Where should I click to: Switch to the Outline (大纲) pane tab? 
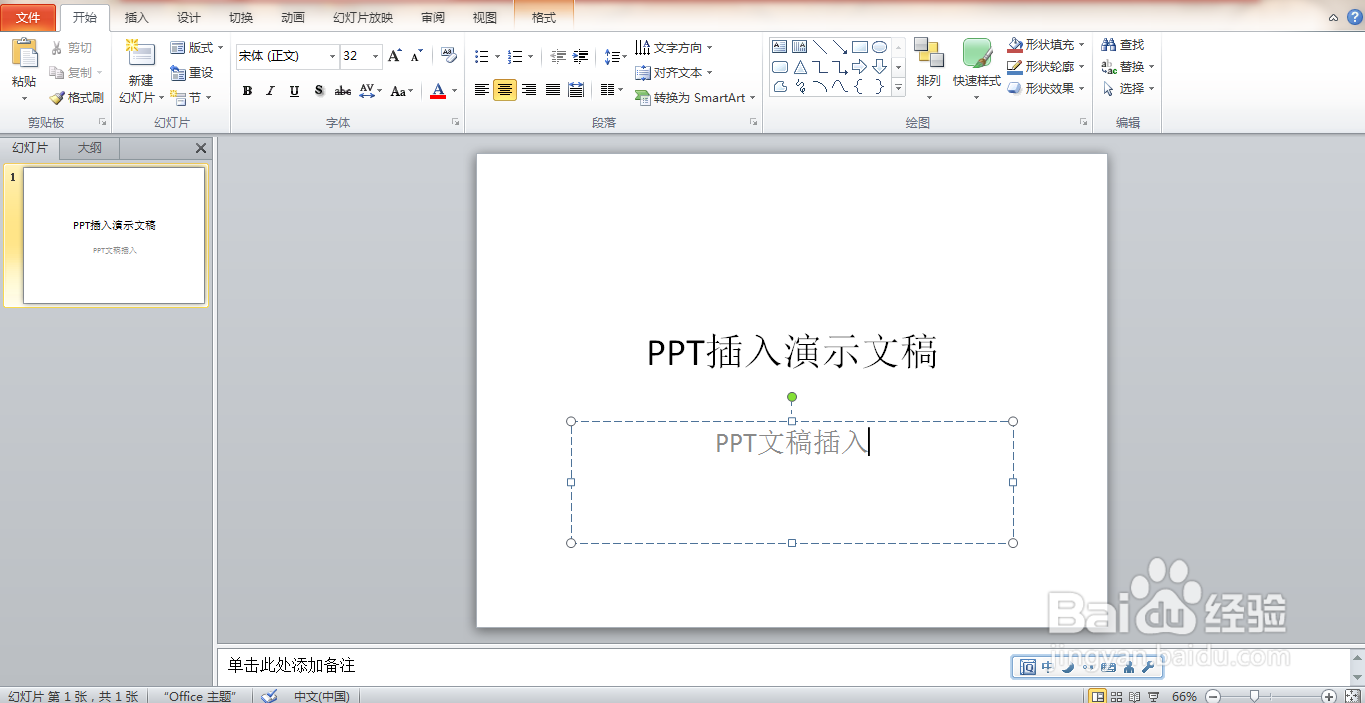tap(90, 148)
